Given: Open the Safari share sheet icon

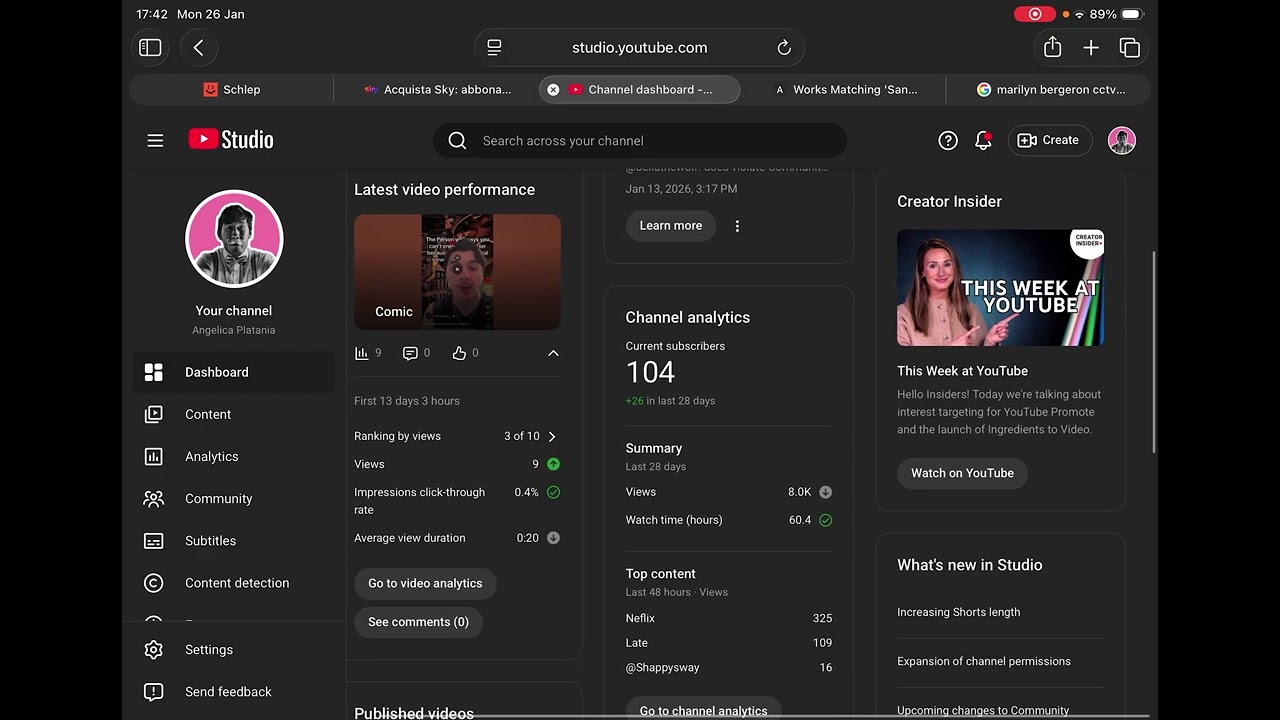Looking at the screenshot, I should (1052, 47).
